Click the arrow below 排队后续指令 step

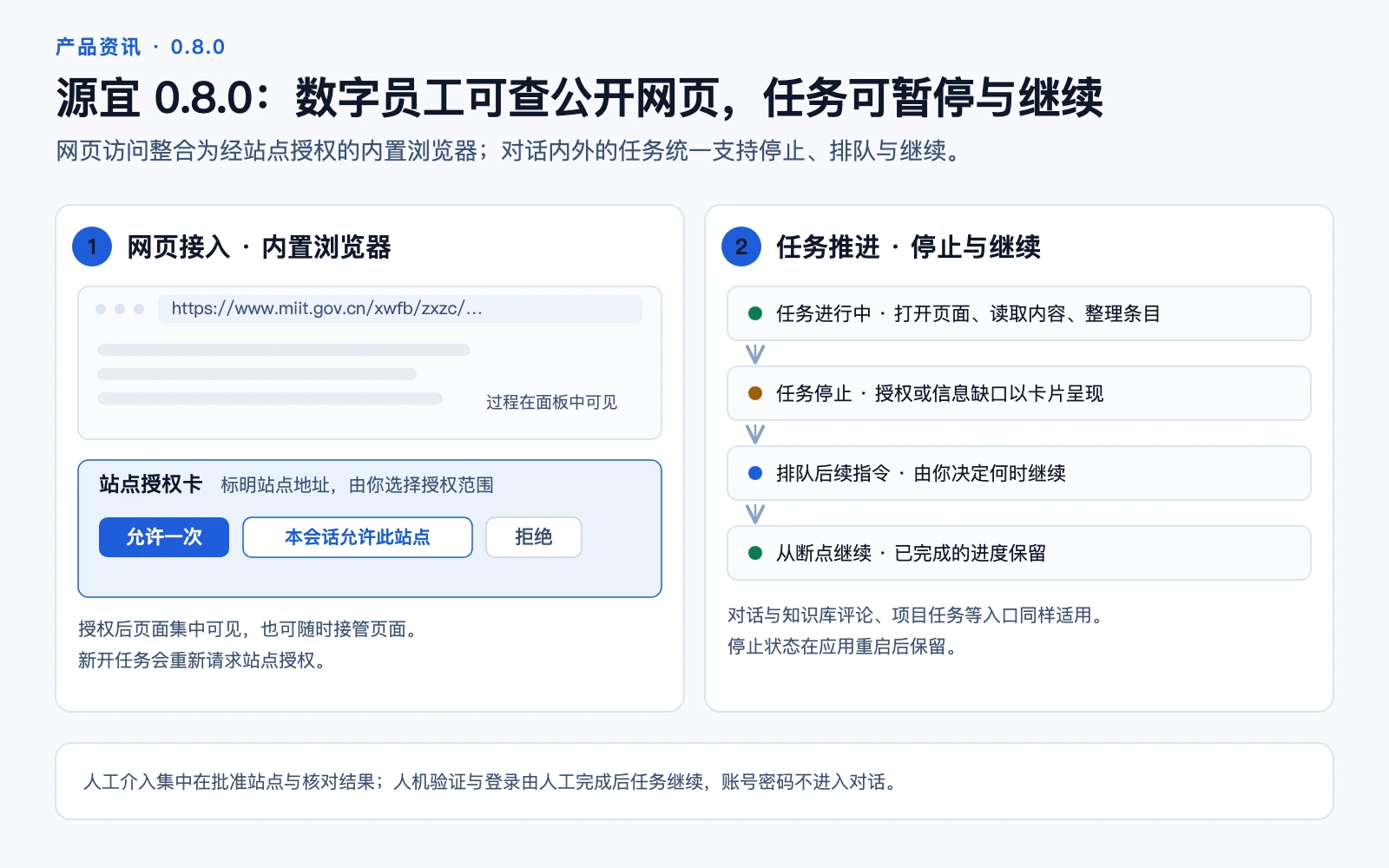tap(755, 514)
